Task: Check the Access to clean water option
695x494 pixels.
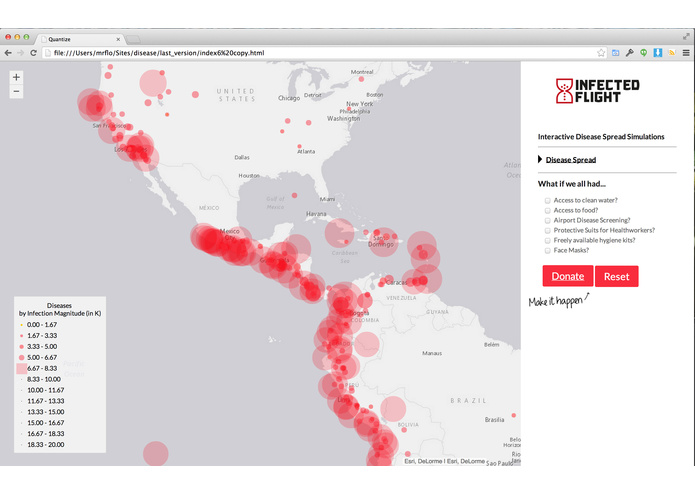Action: pyautogui.click(x=547, y=201)
